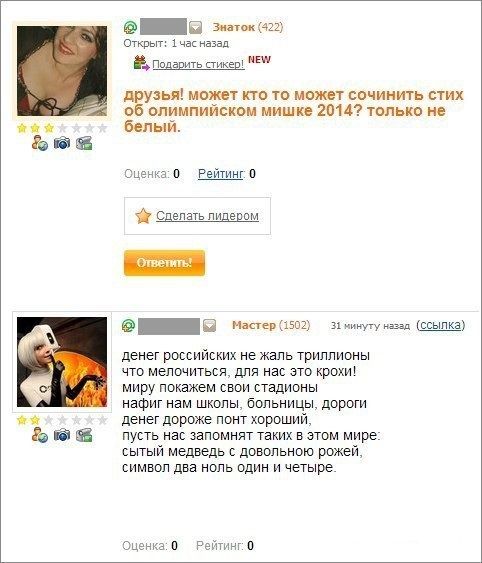The height and width of the screenshot is (563, 482).
Task: Click the gift sticker icon
Action: tap(142, 63)
